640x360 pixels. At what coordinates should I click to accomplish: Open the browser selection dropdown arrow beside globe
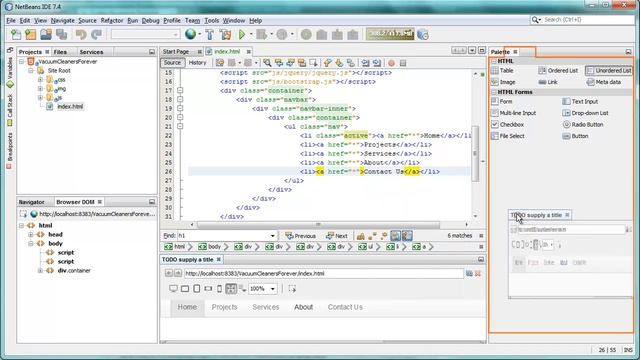pyautogui.click(x=200, y=34)
